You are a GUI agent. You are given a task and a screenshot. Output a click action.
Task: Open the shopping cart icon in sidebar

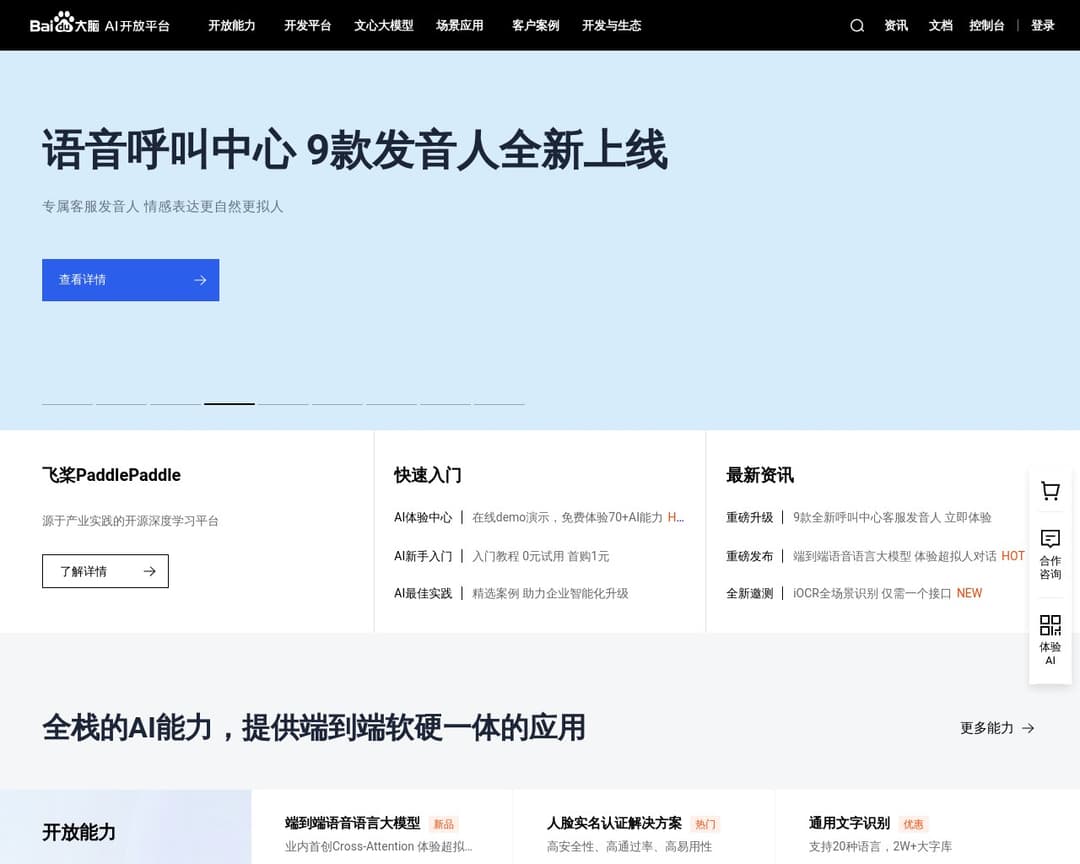click(1050, 491)
